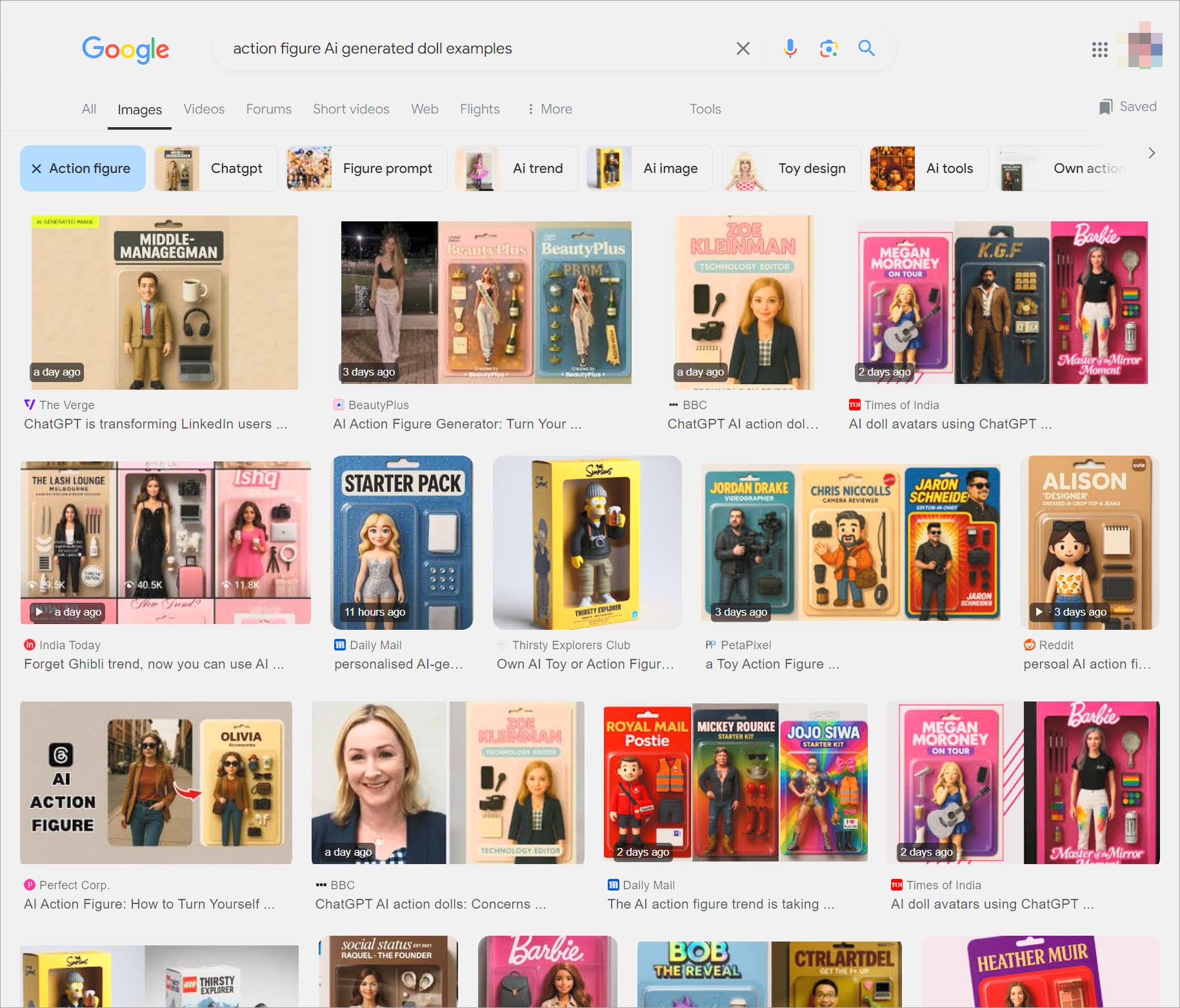Open the Simpsons Thirsty Explorer box image
Viewport: 1180px width, 1008px height.
pyautogui.click(x=587, y=543)
